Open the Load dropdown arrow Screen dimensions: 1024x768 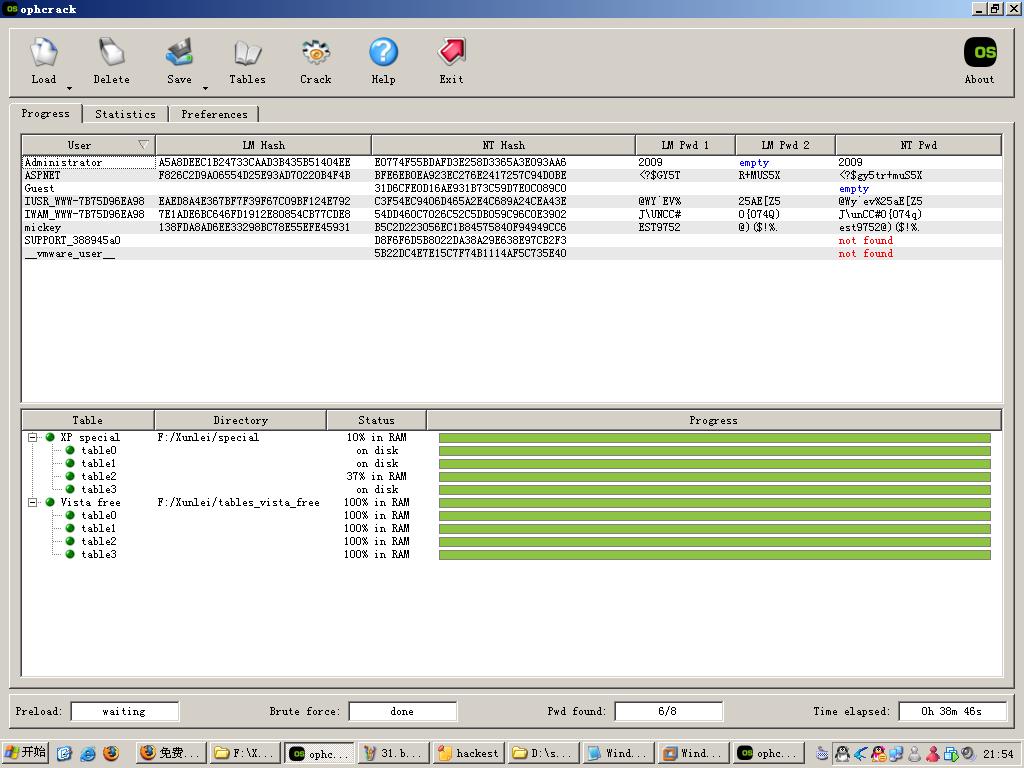click(69, 88)
